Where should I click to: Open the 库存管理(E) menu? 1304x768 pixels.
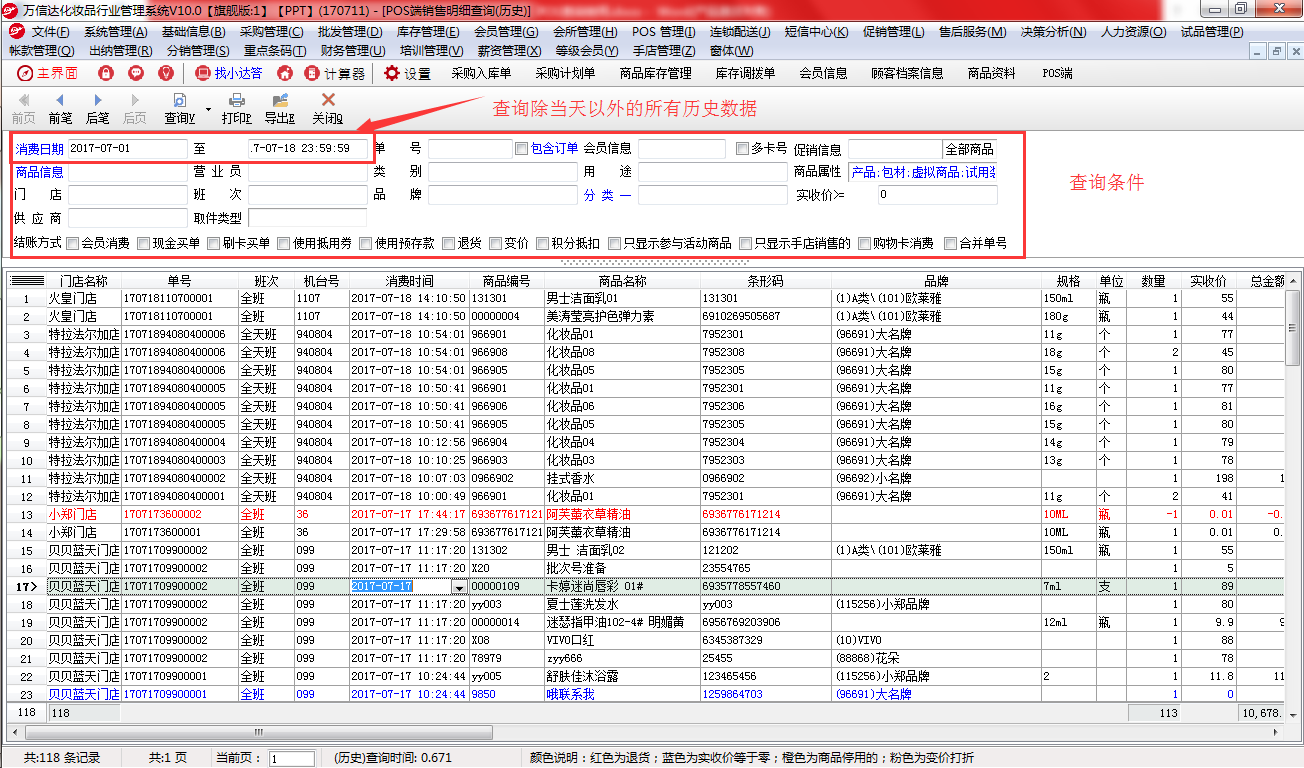point(428,32)
